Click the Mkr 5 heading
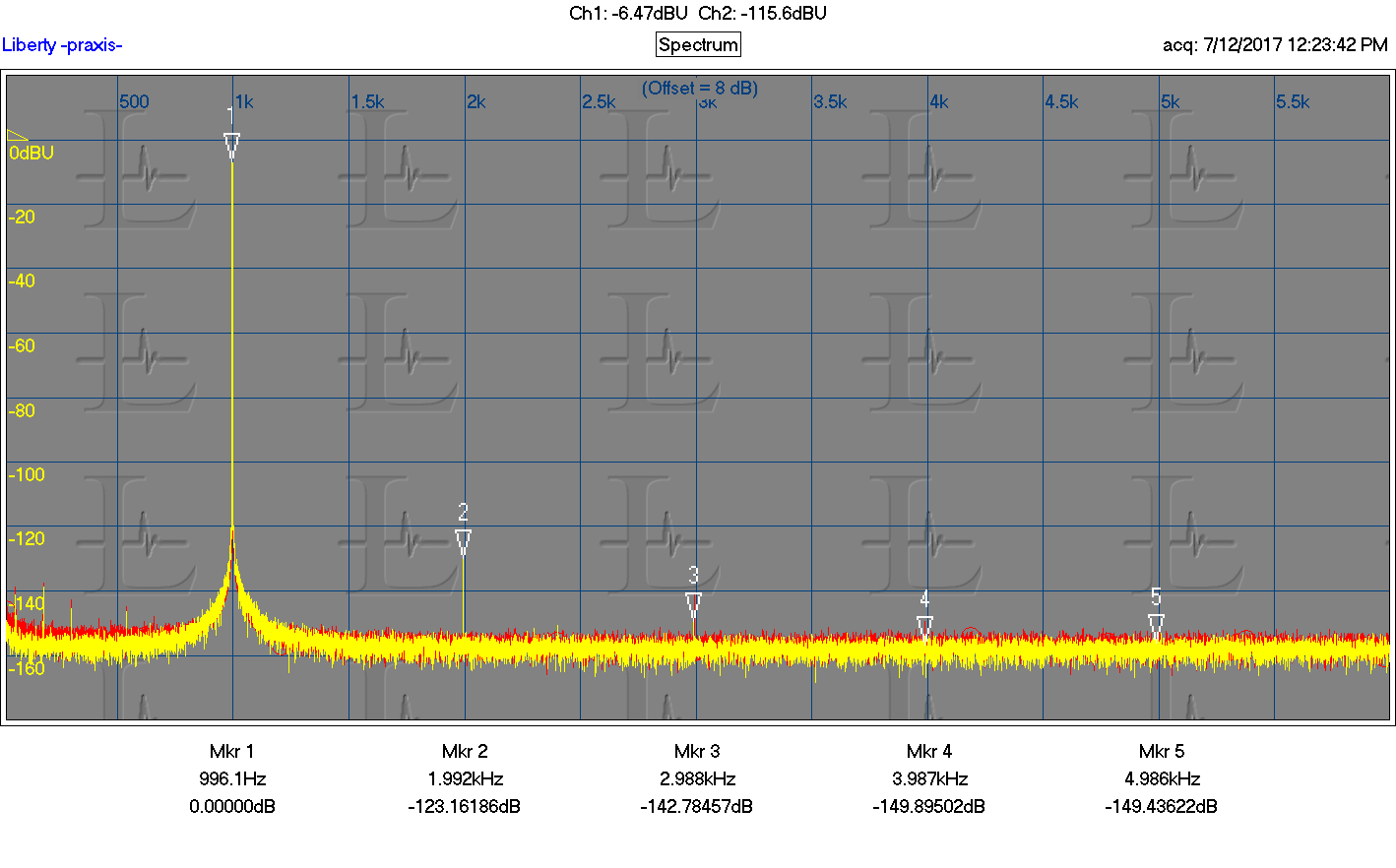Image resolution: width=1396 pixels, height=868 pixels. pyautogui.click(x=1162, y=751)
